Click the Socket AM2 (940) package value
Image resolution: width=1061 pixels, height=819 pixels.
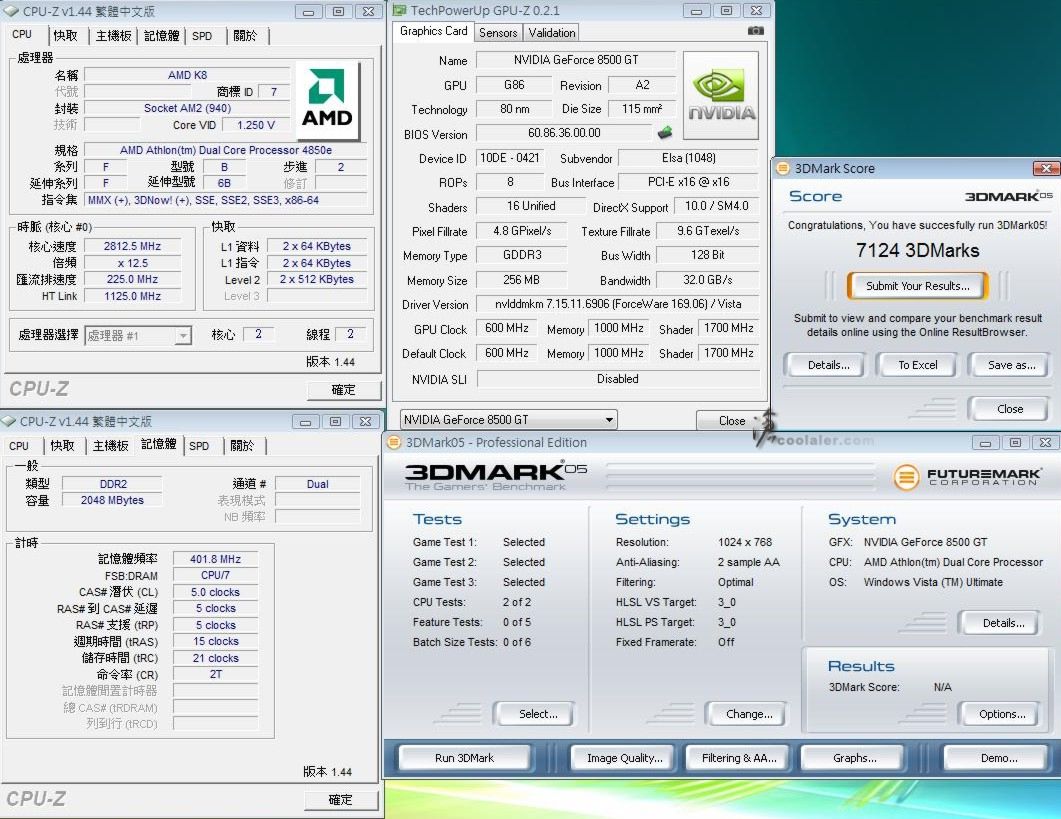point(187,108)
